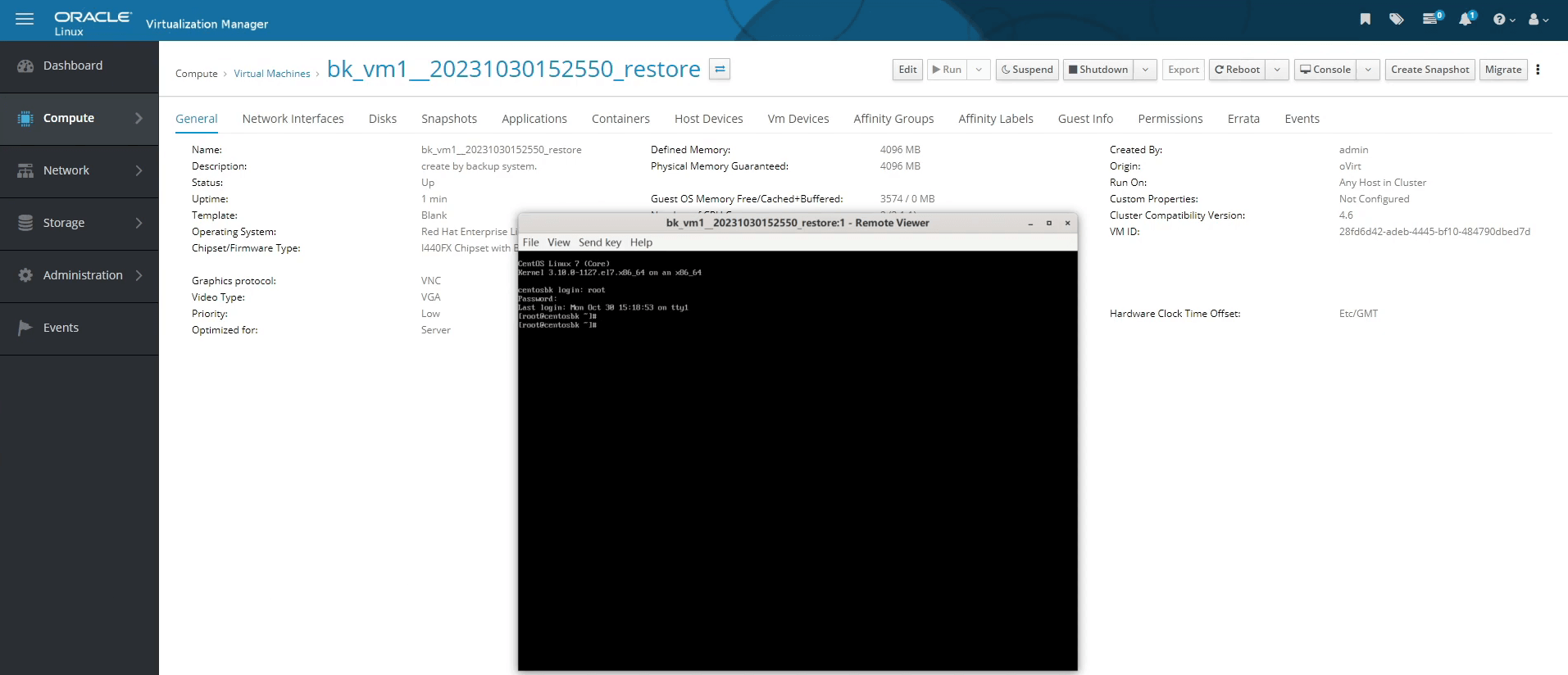The height and width of the screenshot is (675, 1568).
Task: Switch to the Applications tab
Action: pos(534,119)
